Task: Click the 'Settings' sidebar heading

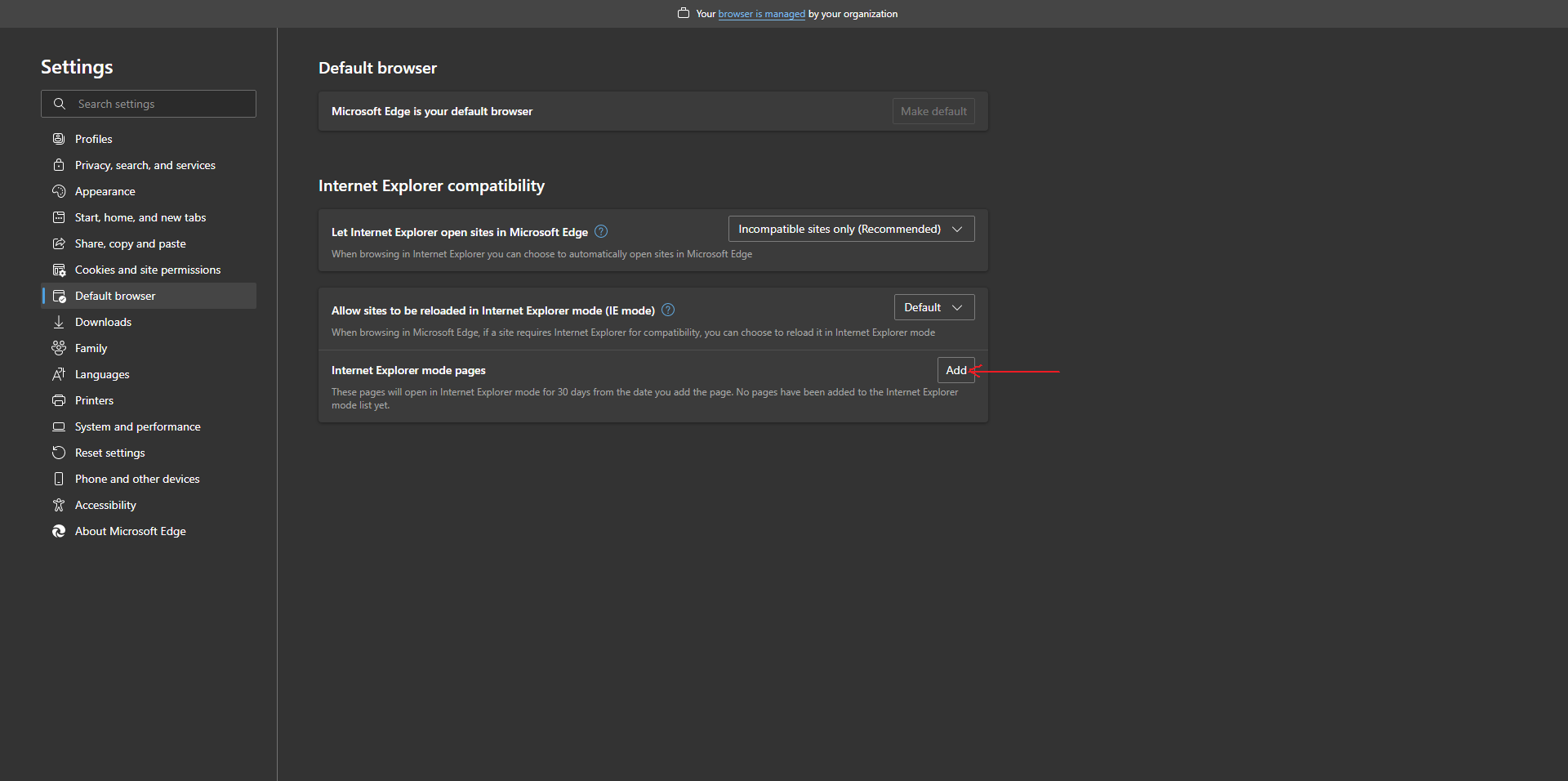Action: [77, 67]
